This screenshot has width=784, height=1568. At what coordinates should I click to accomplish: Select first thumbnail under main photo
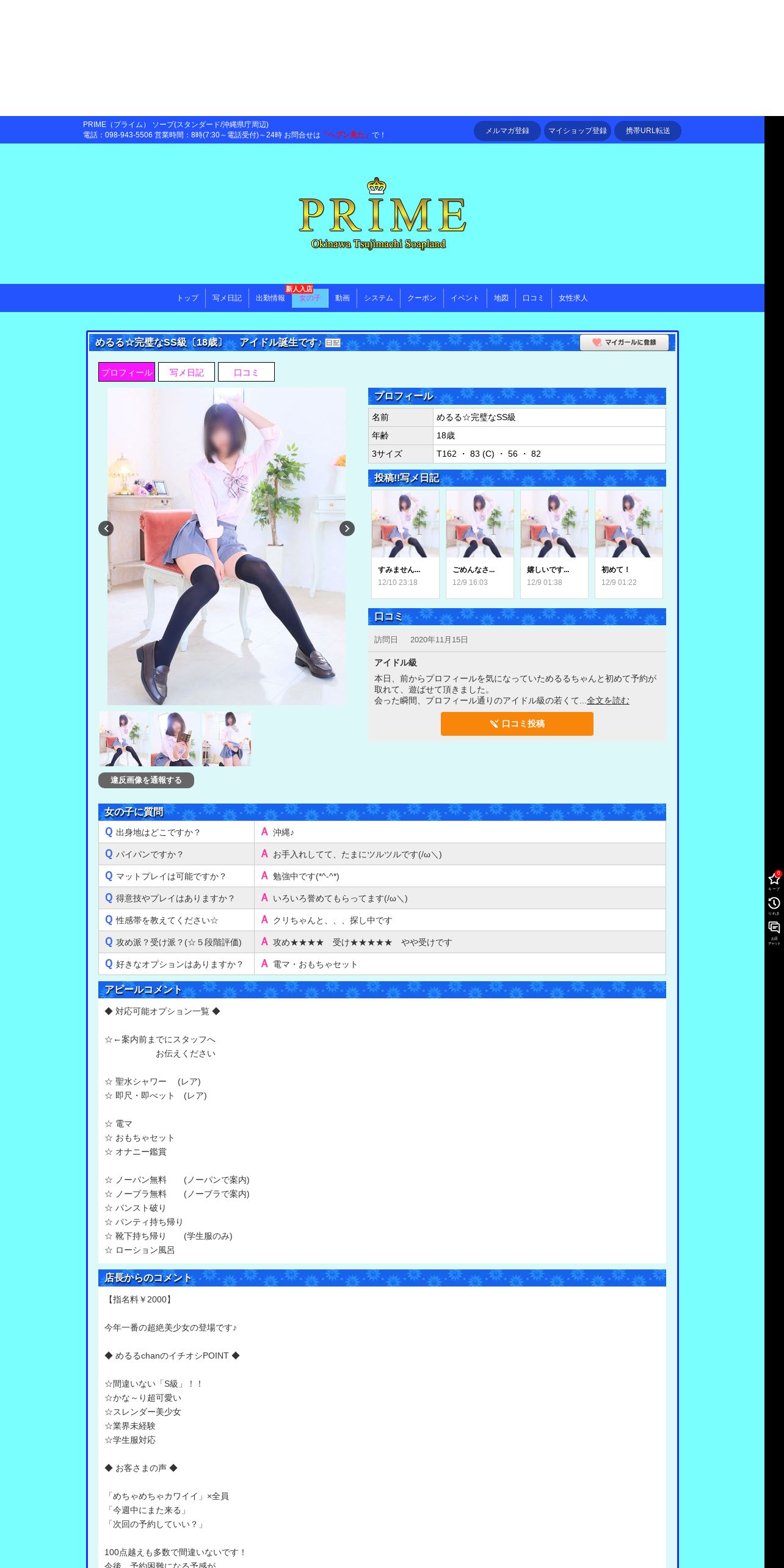point(124,739)
